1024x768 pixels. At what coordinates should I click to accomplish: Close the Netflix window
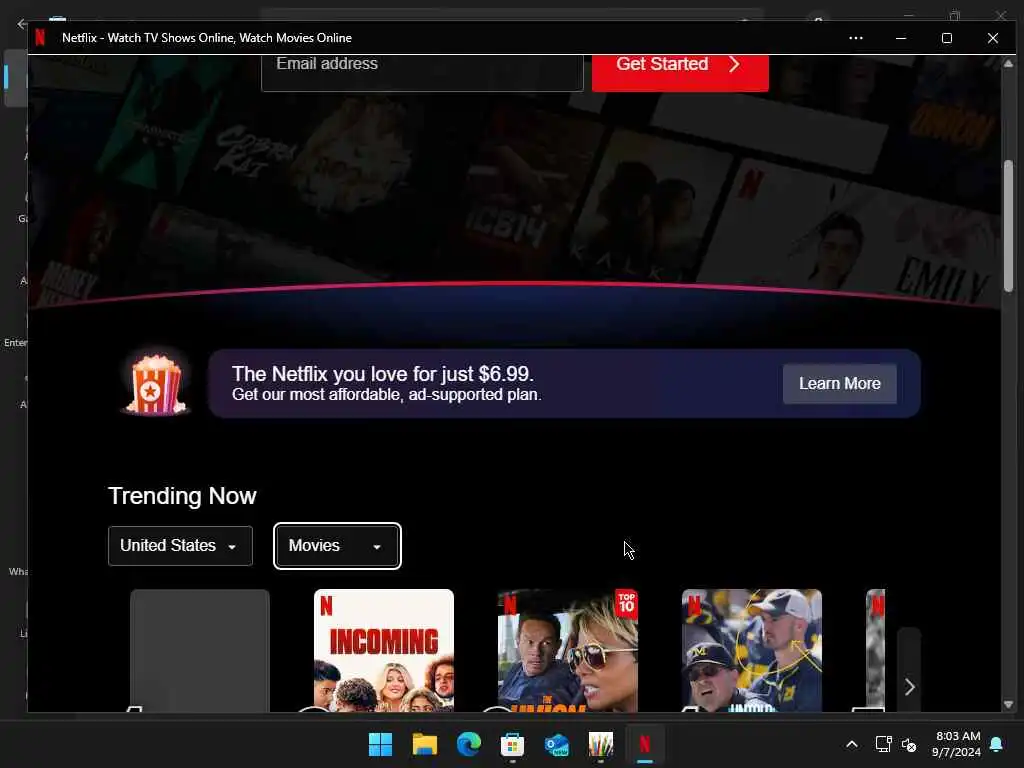point(993,38)
